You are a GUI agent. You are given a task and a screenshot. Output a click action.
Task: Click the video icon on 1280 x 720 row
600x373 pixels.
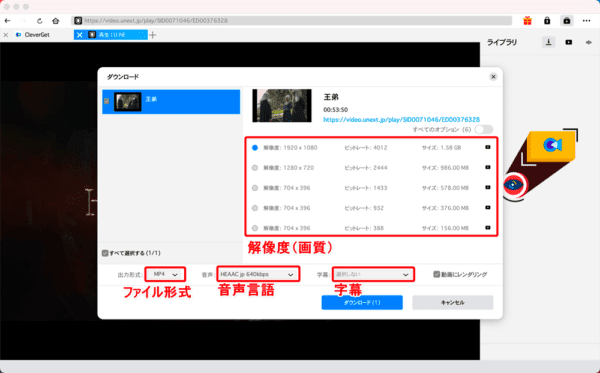point(488,167)
